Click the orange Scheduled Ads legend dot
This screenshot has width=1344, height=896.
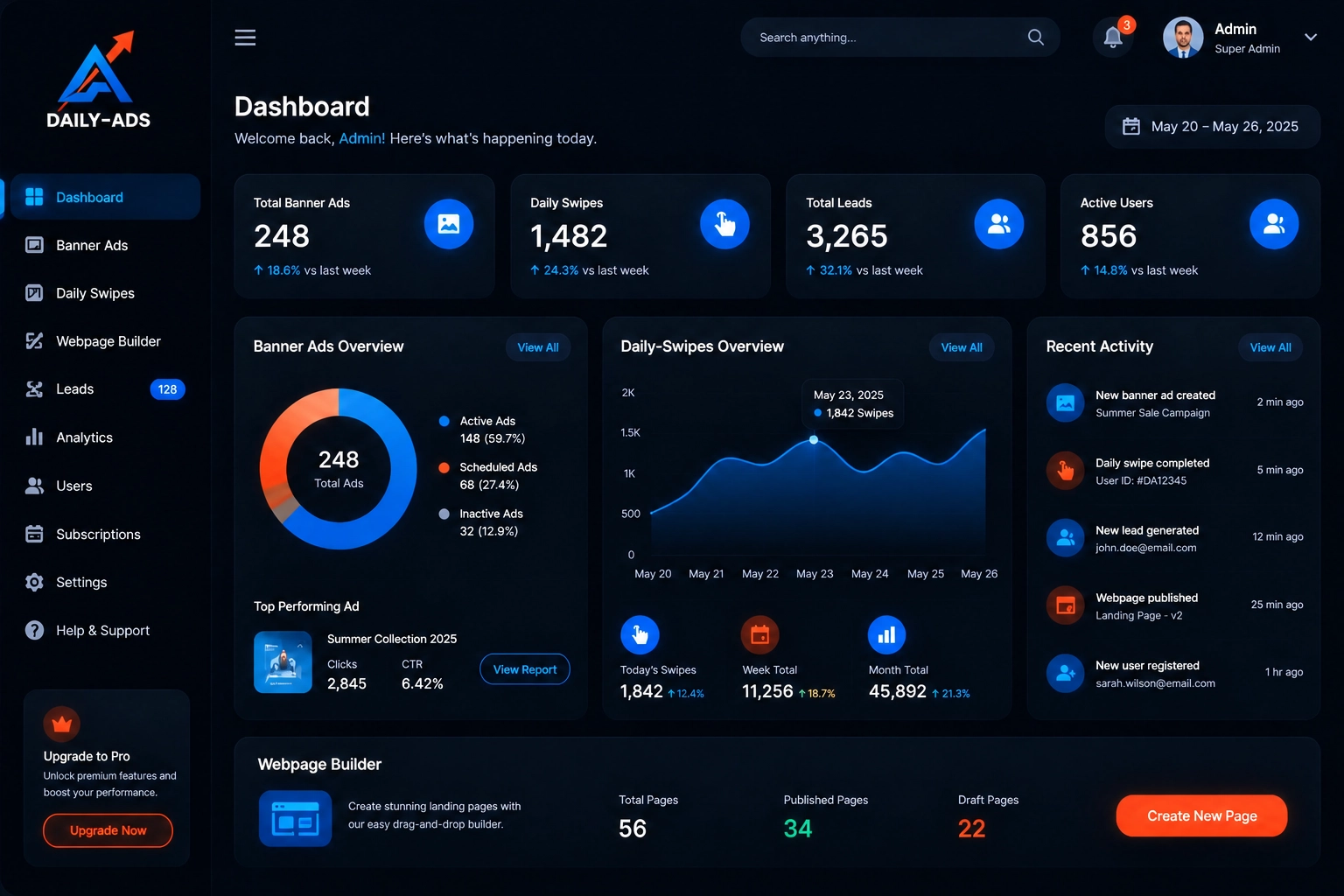pyautogui.click(x=444, y=467)
